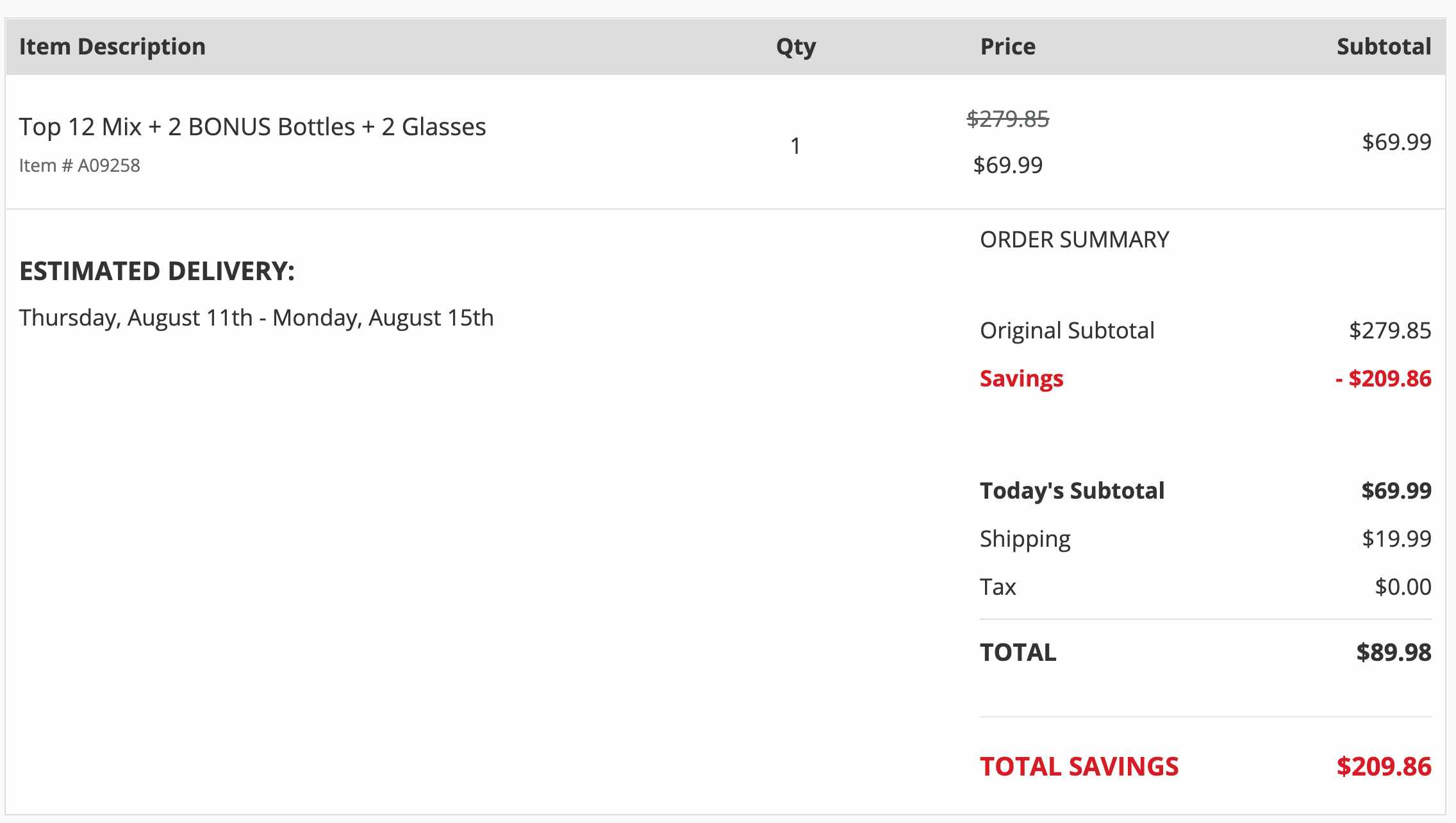This screenshot has height=823, width=1456.
Task: Click the quantity value 1
Action: coord(795,146)
